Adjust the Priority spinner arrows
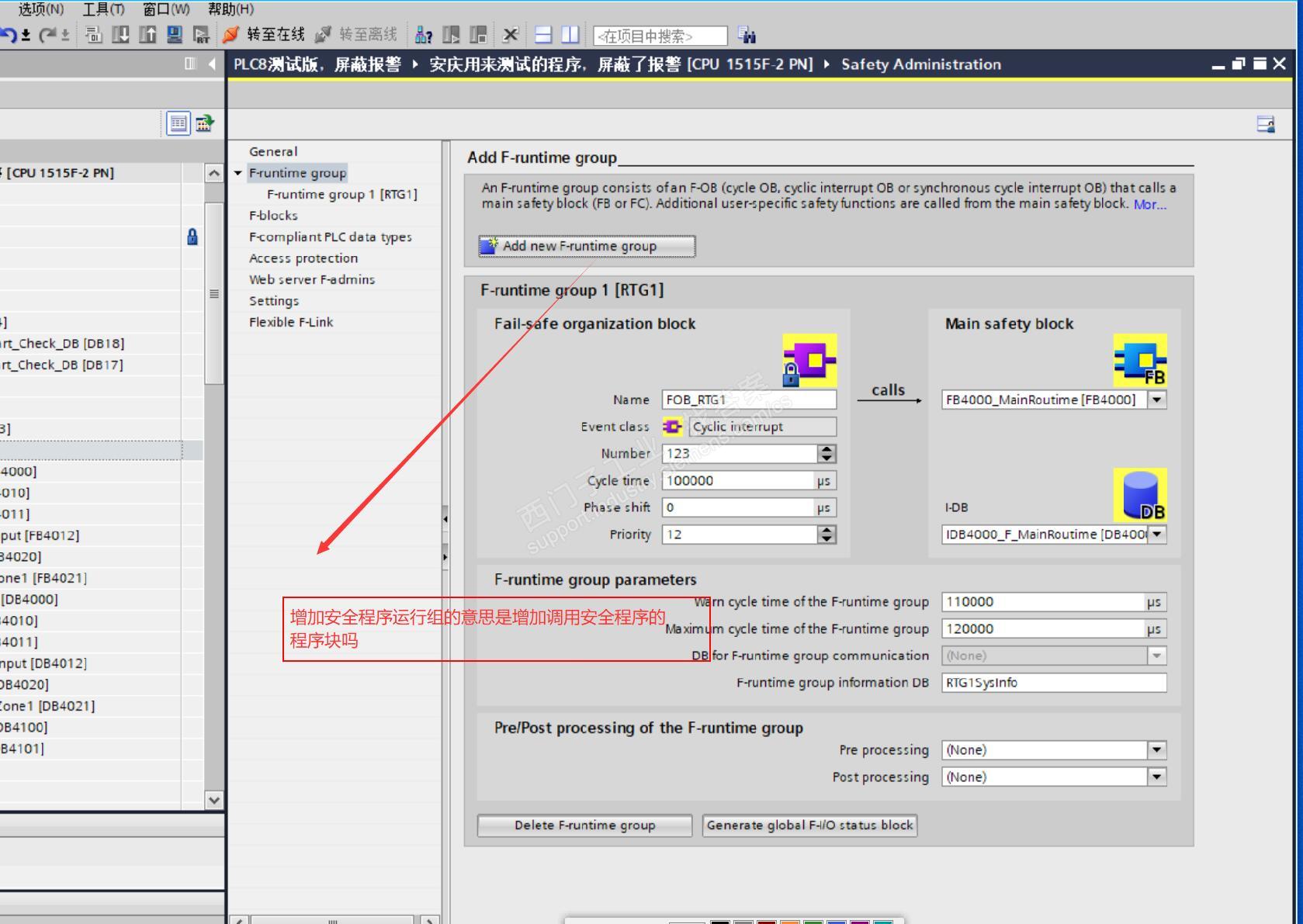Image resolution: width=1303 pixels, height=924 pixels. 827,535
